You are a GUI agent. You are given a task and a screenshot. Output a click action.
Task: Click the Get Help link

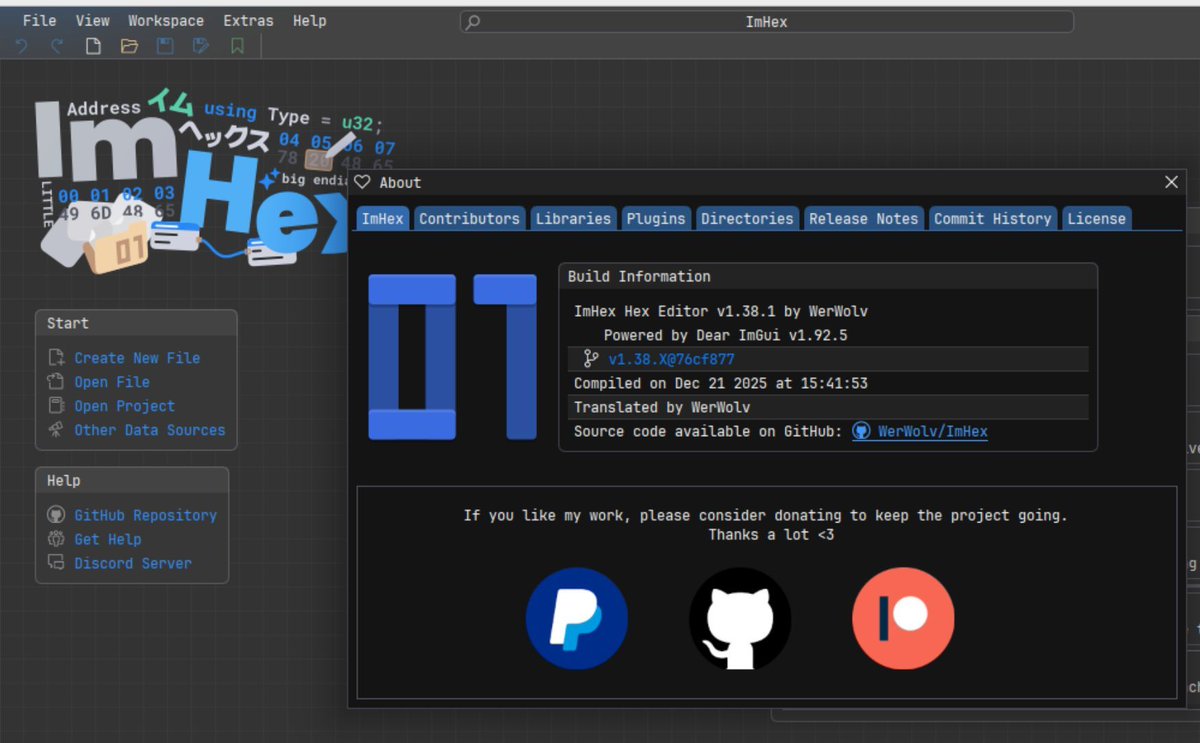click(108, 539)
